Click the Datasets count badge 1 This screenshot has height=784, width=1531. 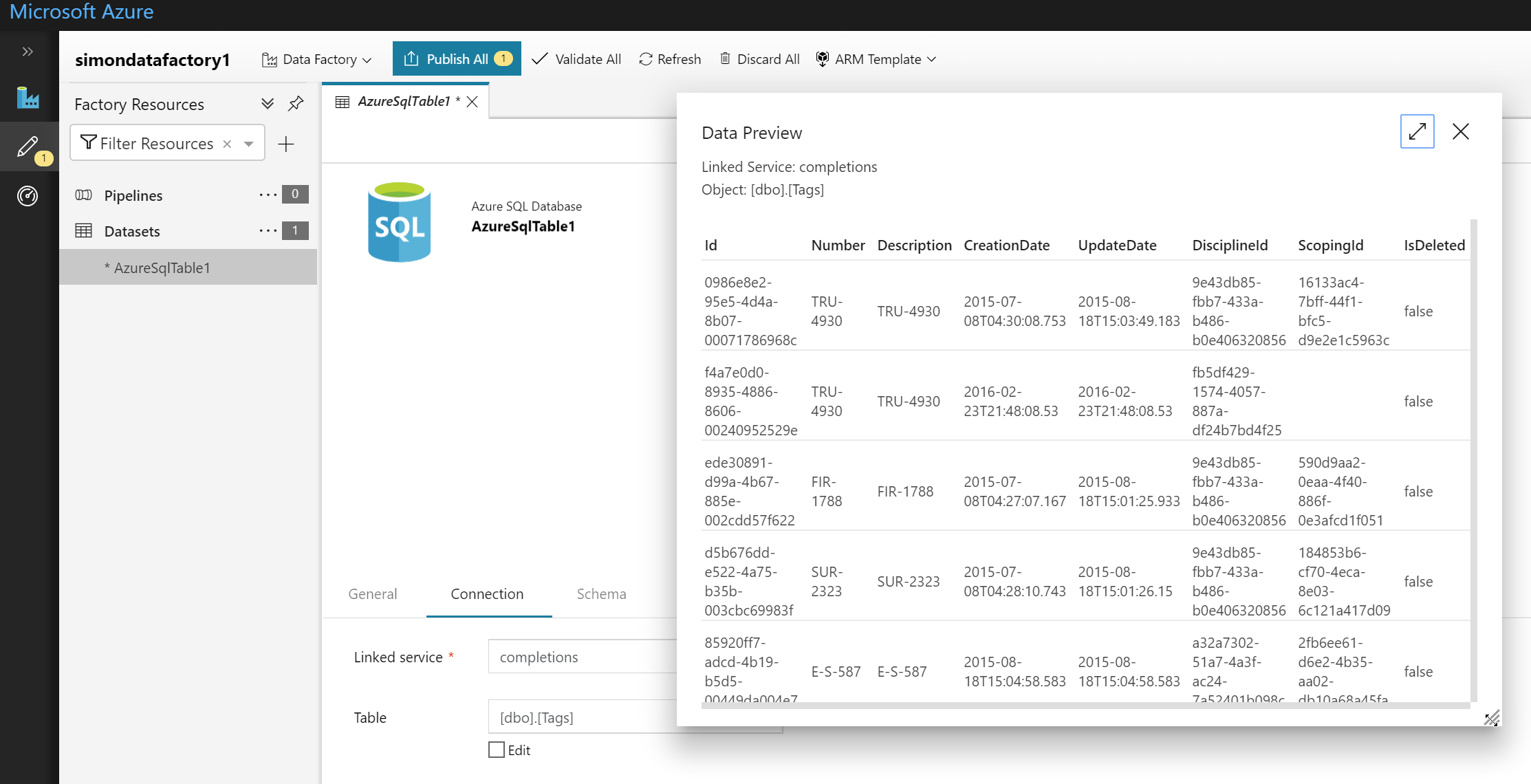pos(295,230)
